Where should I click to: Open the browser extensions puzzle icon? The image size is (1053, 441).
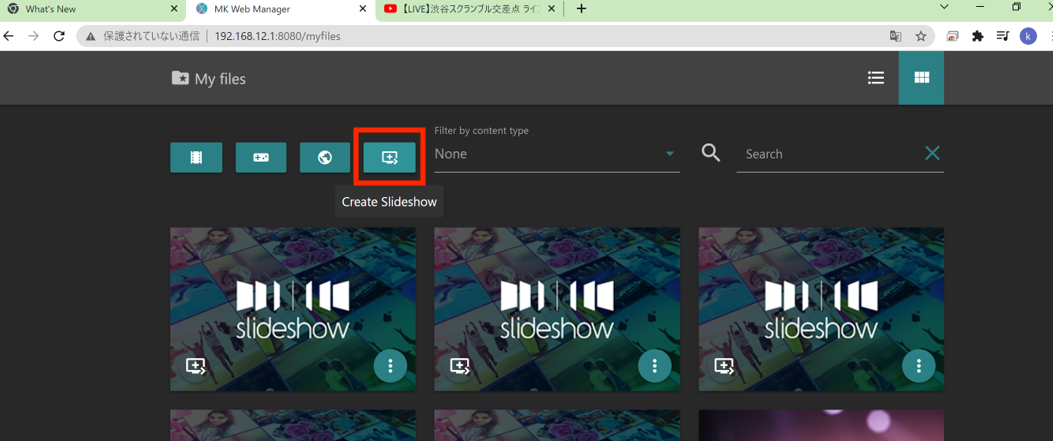tap(978, 36)
